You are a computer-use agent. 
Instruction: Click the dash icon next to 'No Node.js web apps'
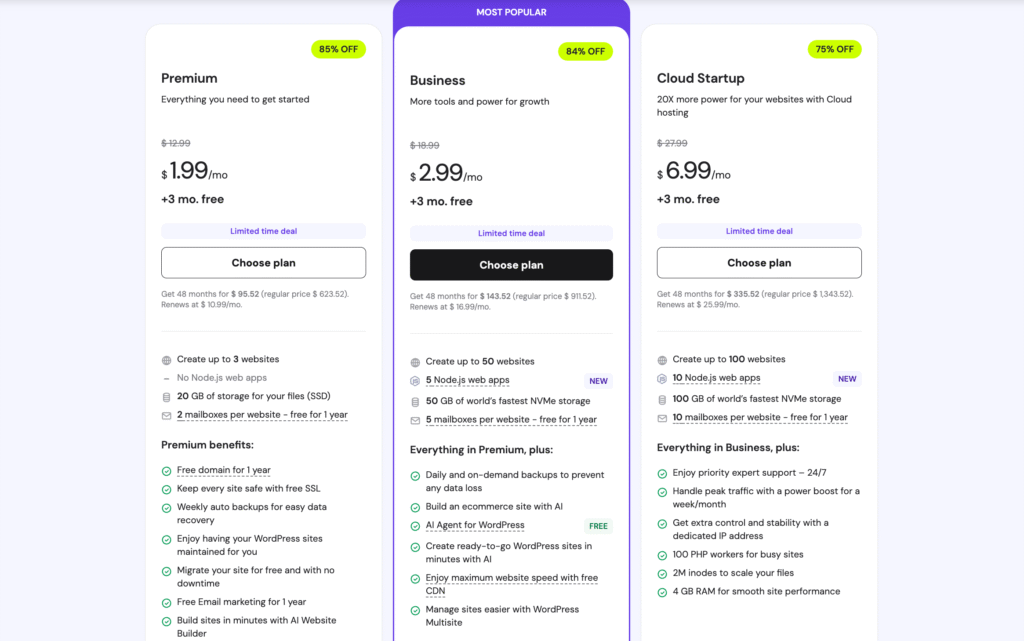165,378
